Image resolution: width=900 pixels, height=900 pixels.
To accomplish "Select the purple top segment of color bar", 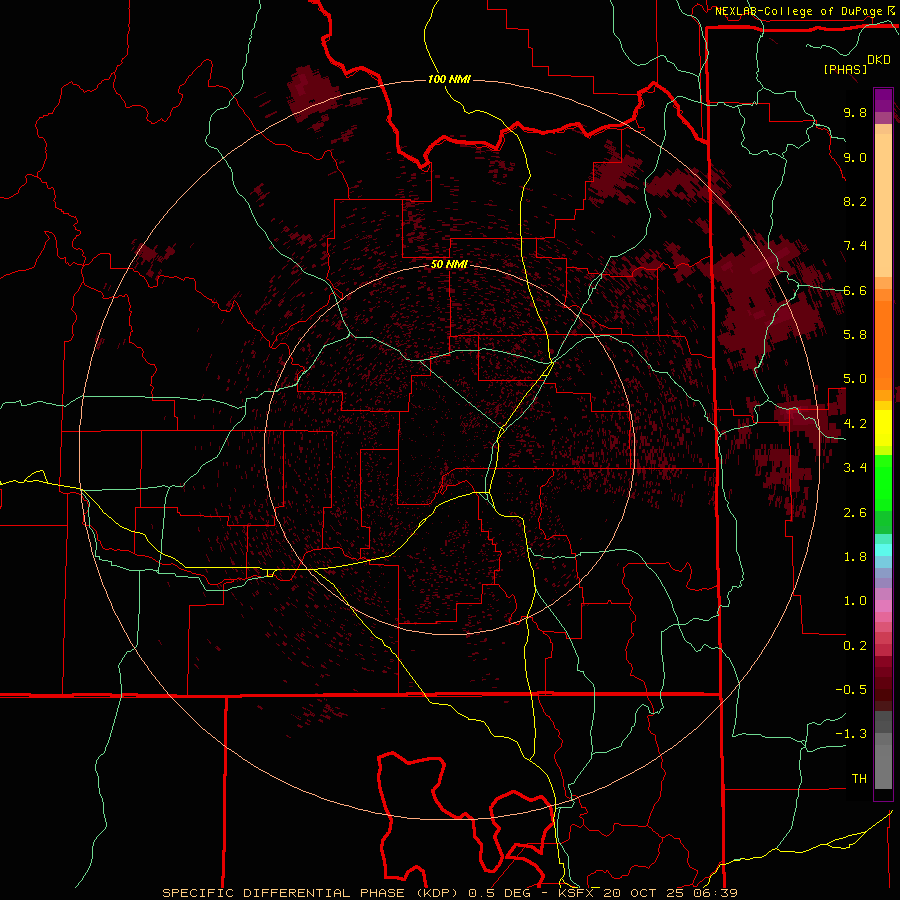I will click(x=883, y=100).
